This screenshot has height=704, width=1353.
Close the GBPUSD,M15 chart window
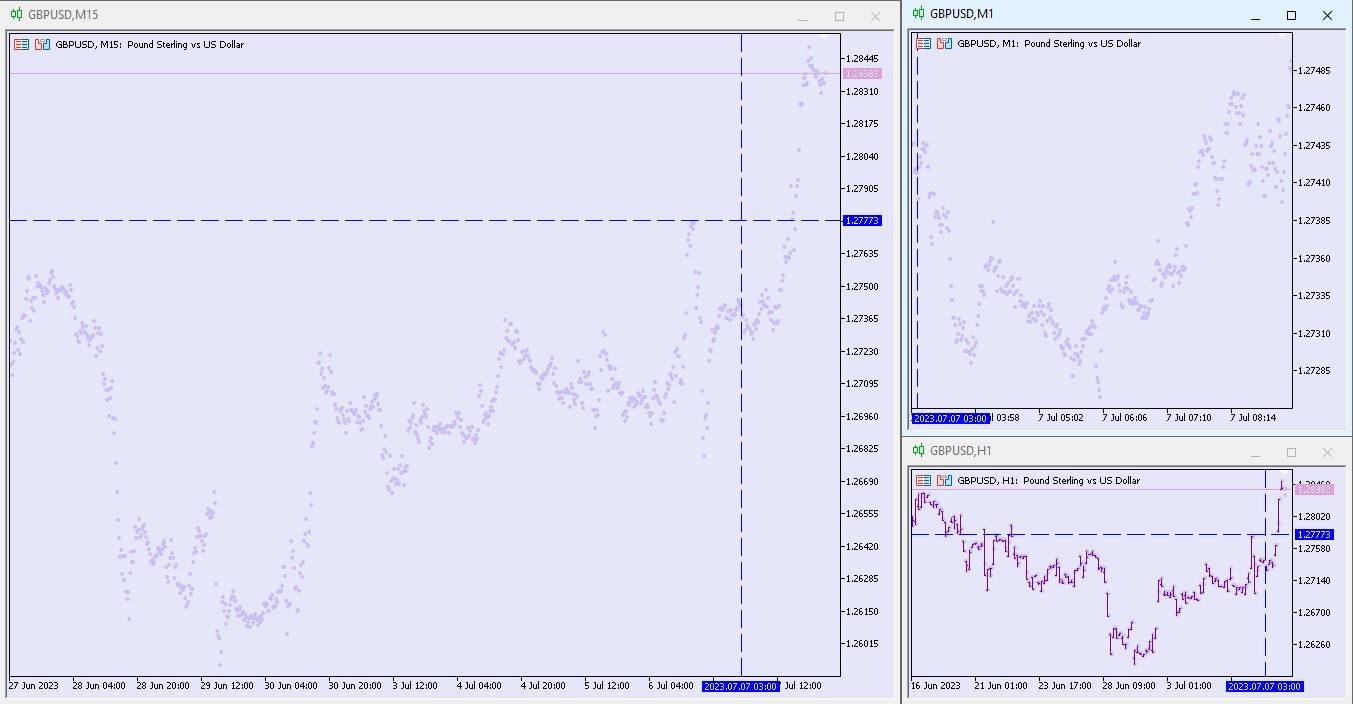point(875,16)
